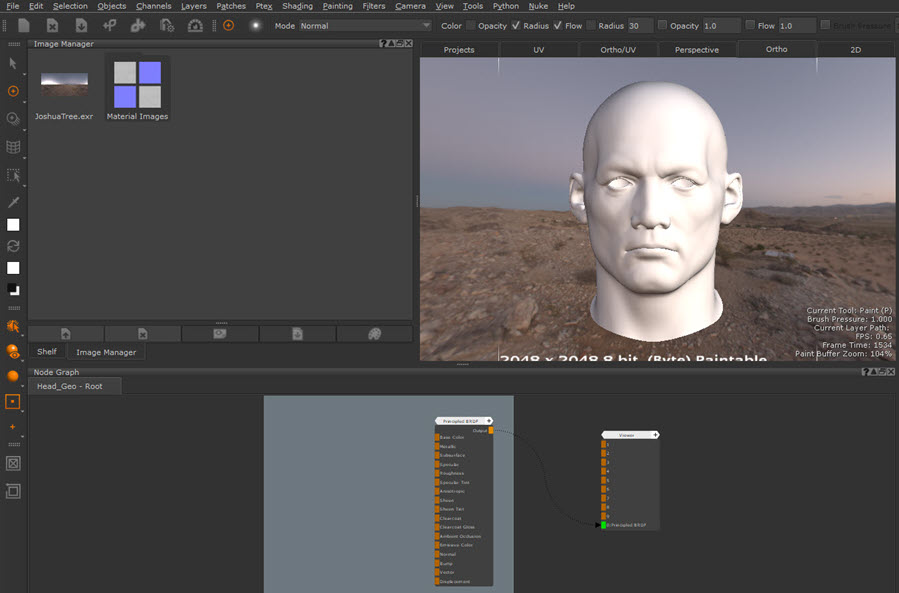Toggle the Flow checkbox next to Radius
This screenshot has width=899, height=593.
click(558, 25)
